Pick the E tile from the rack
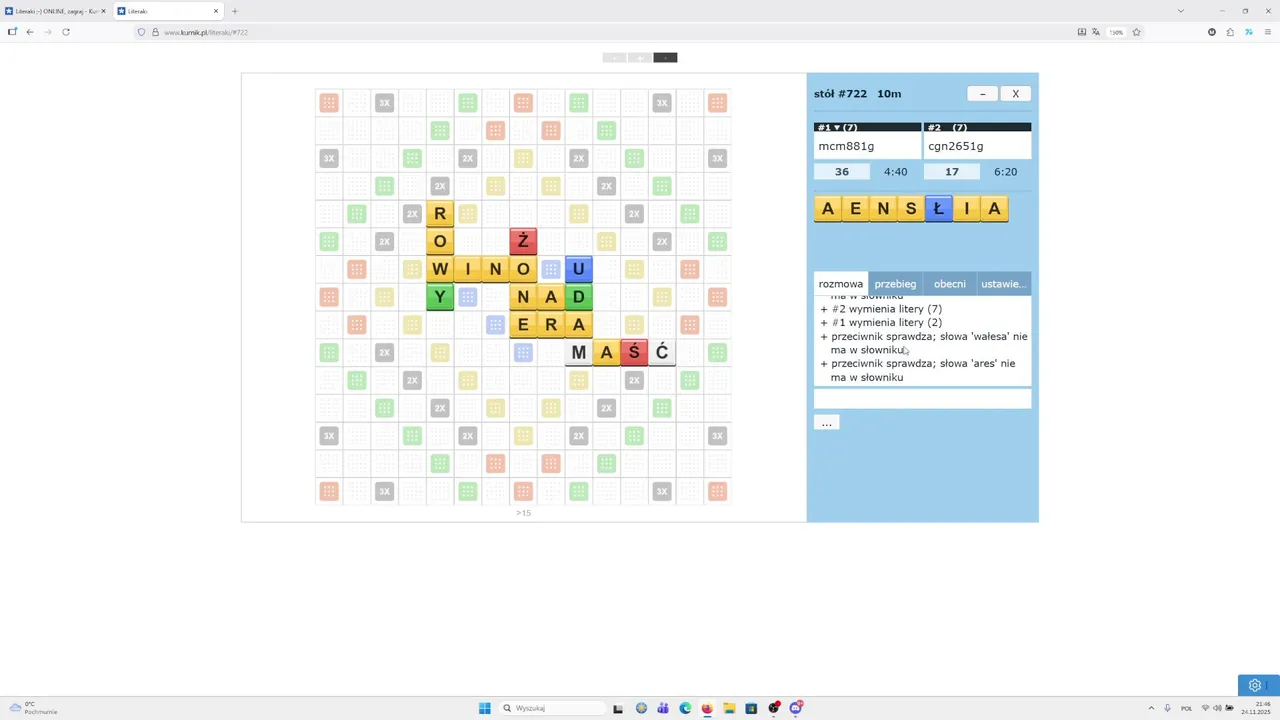This screenshot has height=720, width=1280. [855, 209]
